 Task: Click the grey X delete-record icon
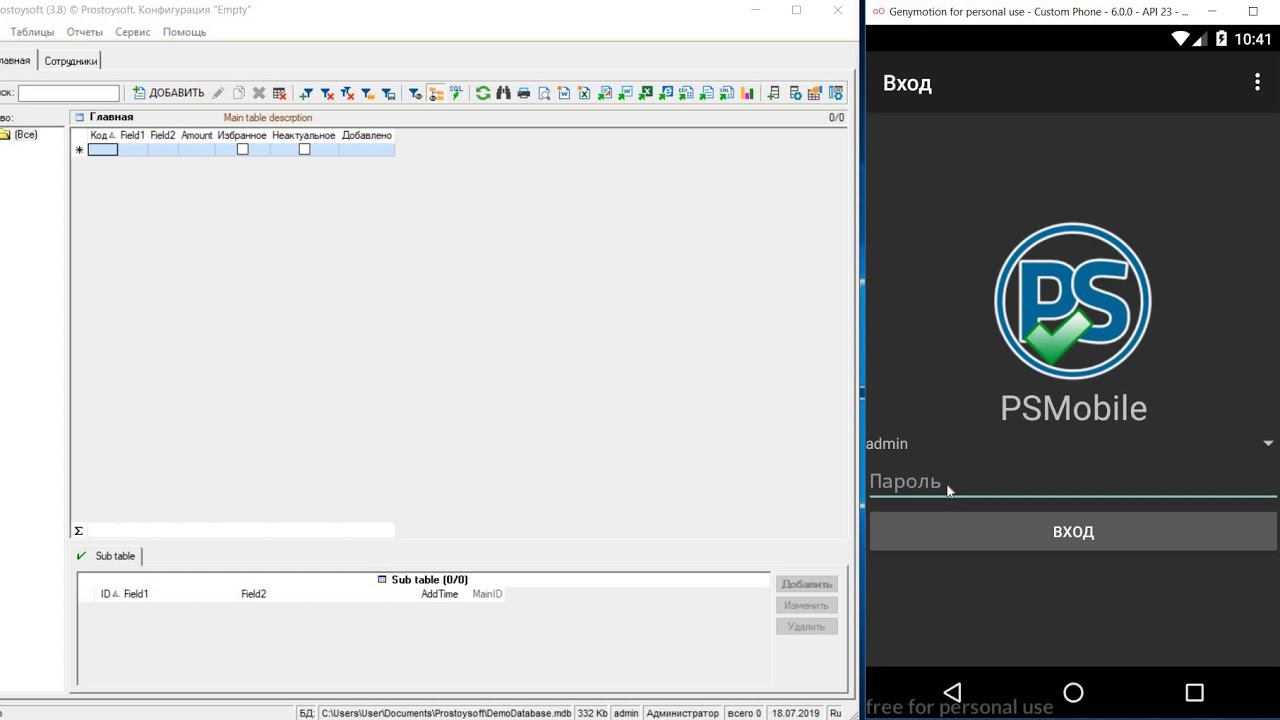click(x=259, y=93)
